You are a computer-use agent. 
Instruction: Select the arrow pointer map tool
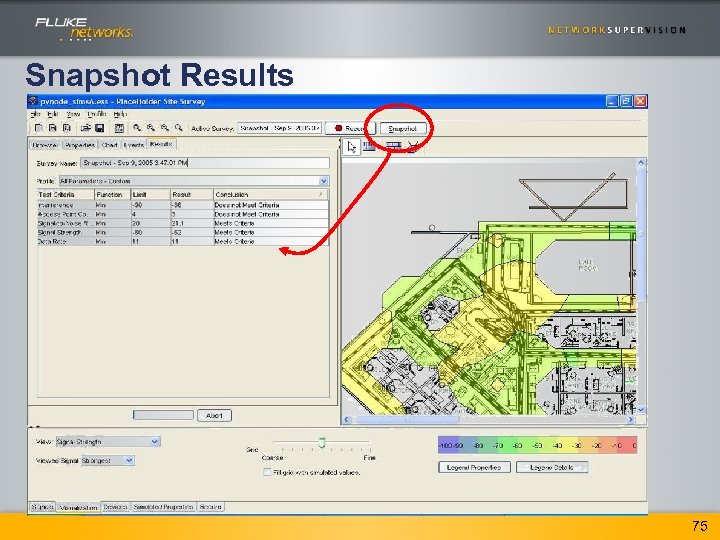click(x=352, y=147)
